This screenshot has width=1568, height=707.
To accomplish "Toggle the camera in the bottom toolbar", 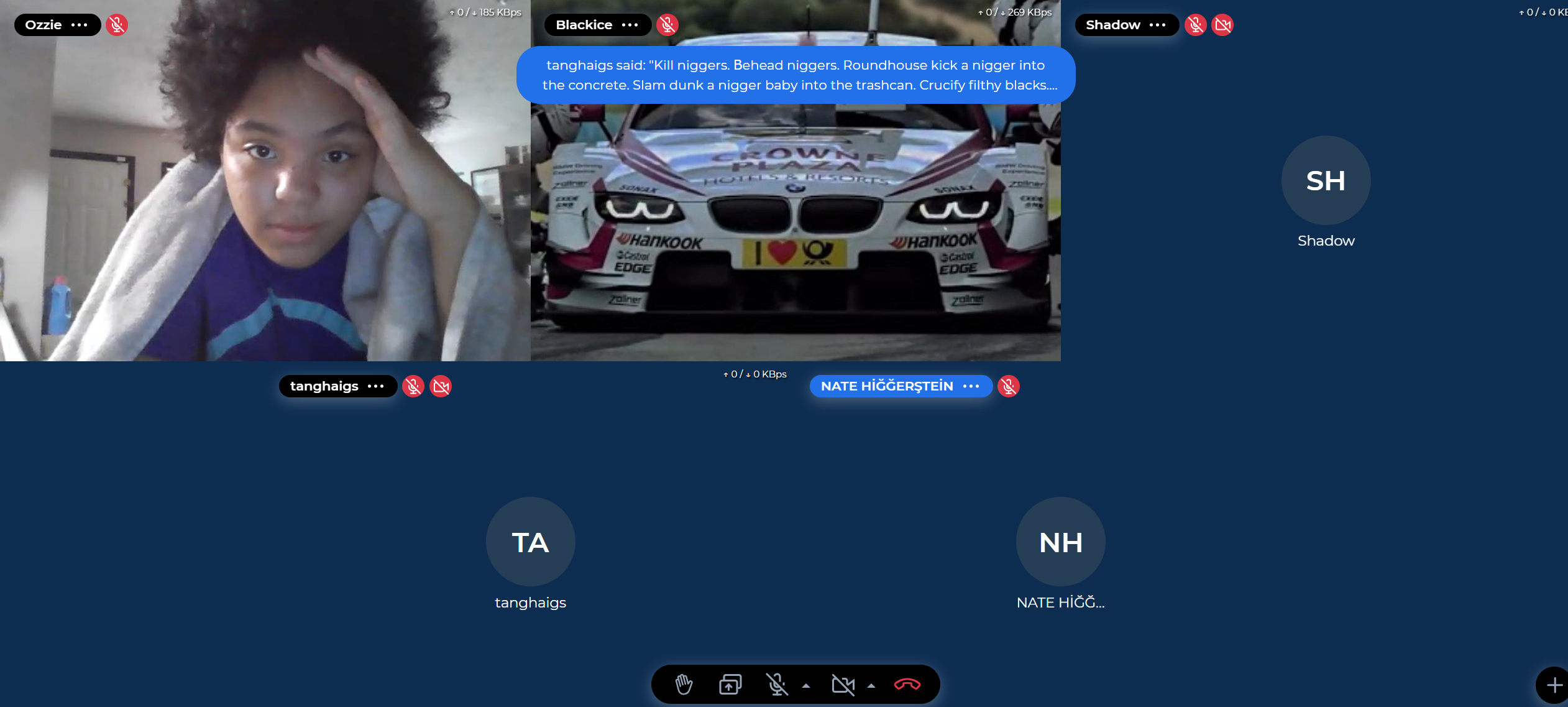I will [x=843, y=685].
